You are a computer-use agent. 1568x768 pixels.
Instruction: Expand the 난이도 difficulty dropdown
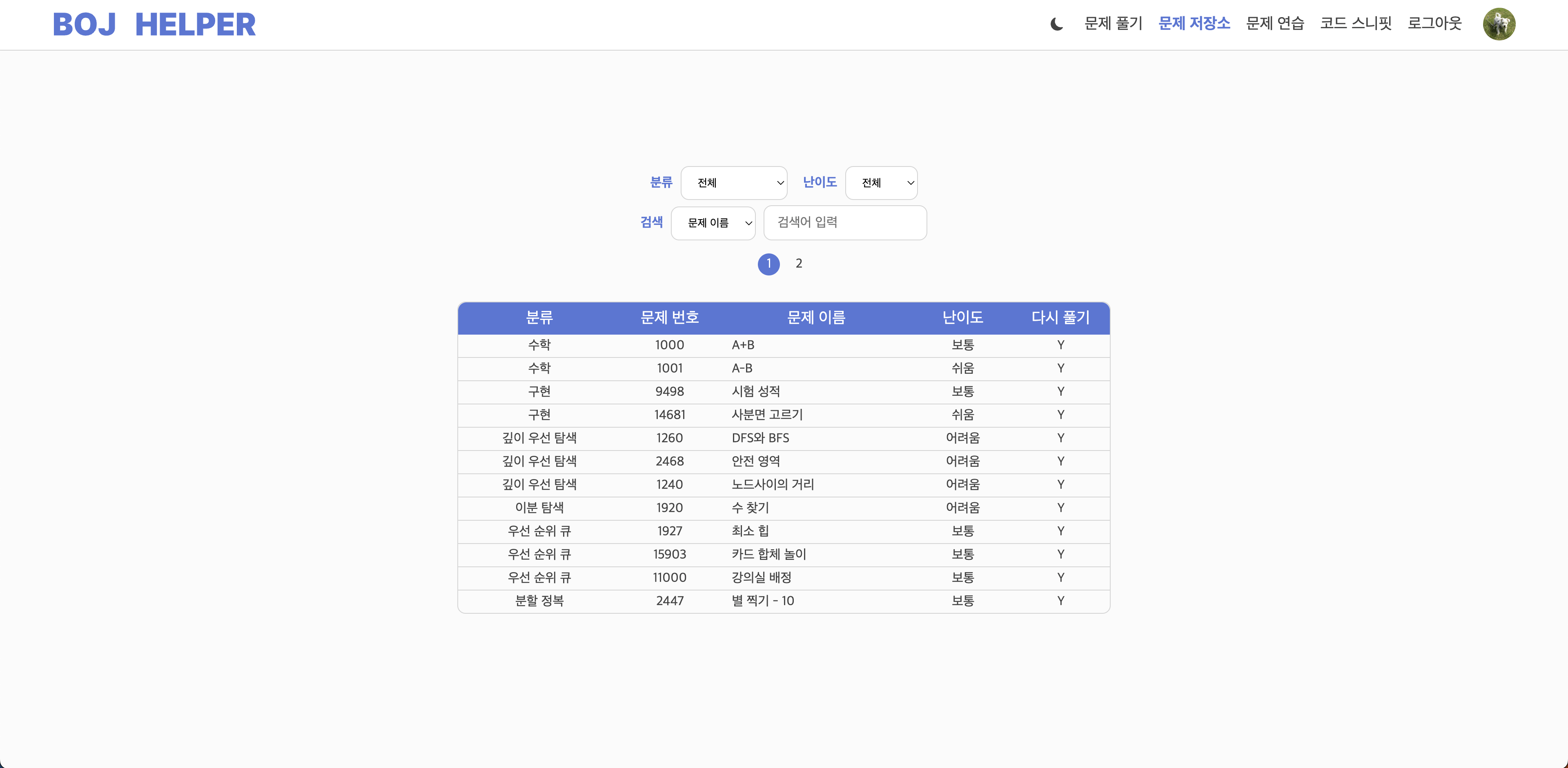[881, 183]
